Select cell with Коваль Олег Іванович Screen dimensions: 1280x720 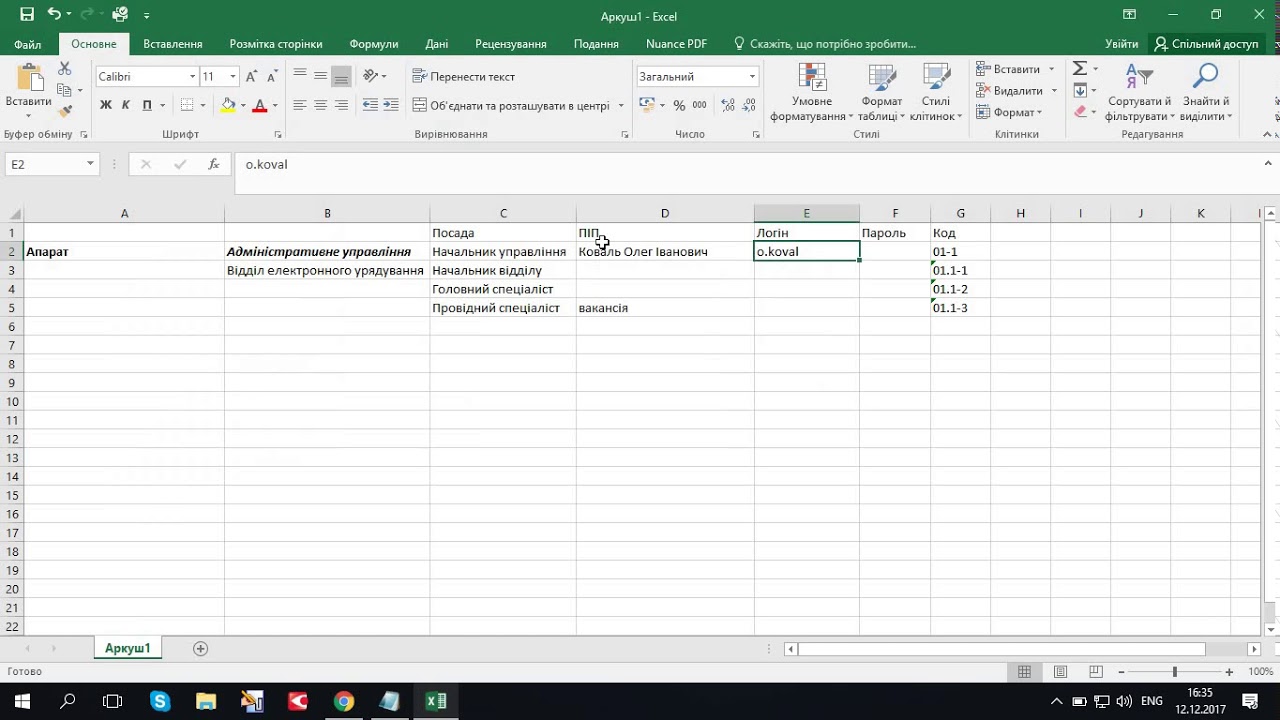tap(665, 252)
